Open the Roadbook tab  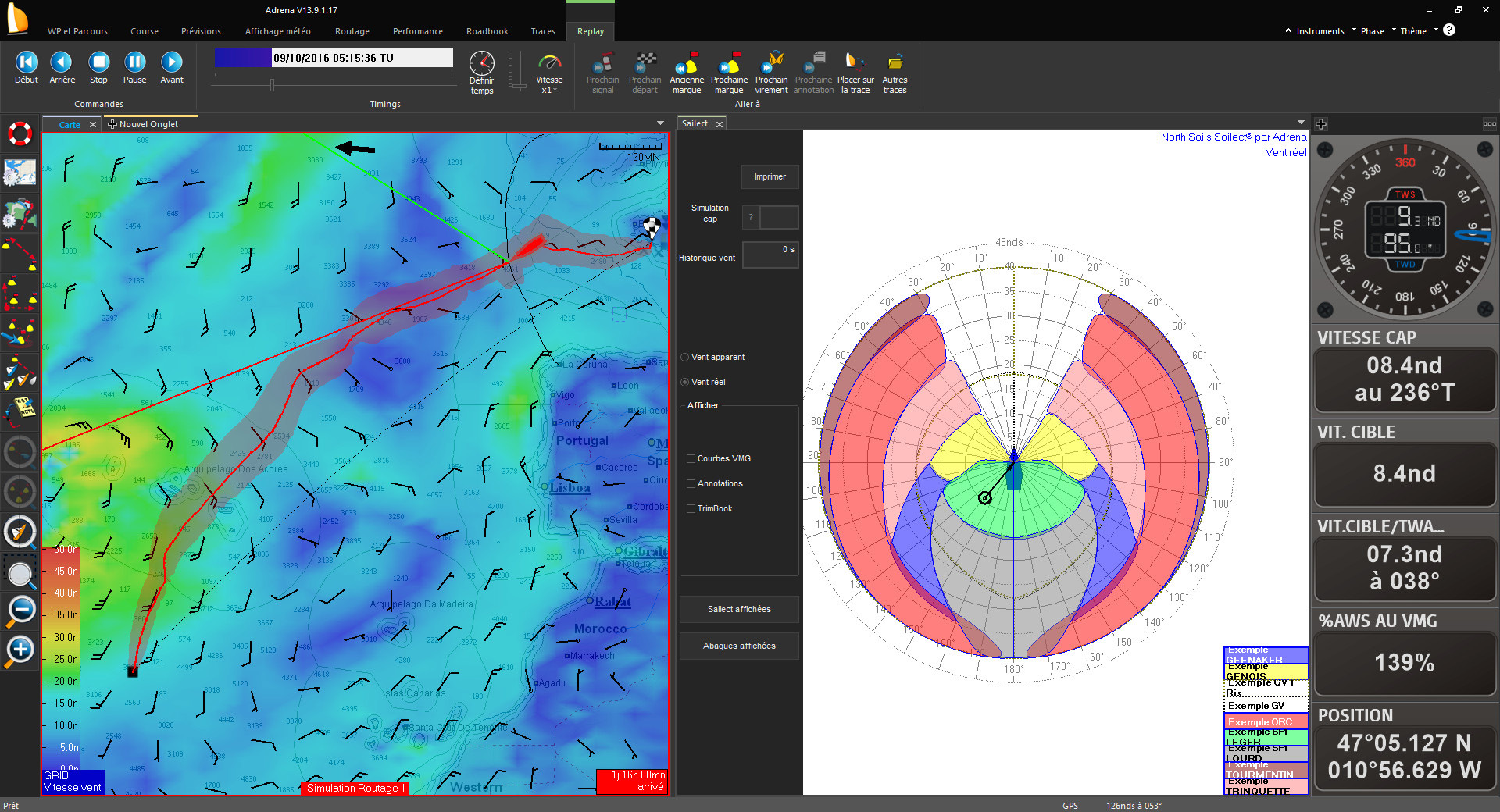[487, 31]
